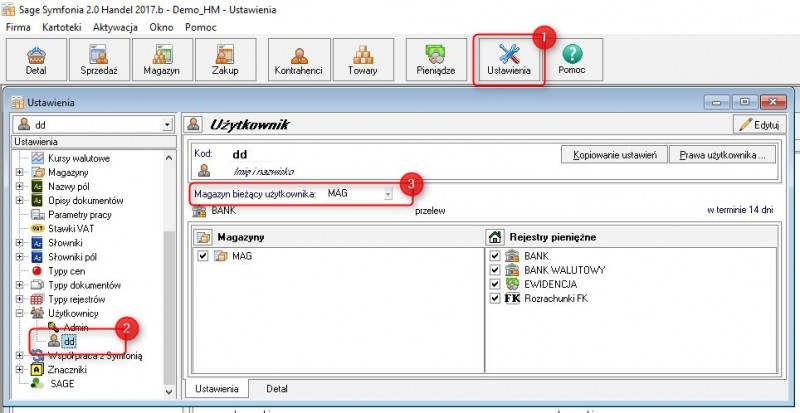Image resolution: width=800 pixels, height=413 pixels.
Task: Expand the Znaczniki tree node
Action: (x=19, y=370)
